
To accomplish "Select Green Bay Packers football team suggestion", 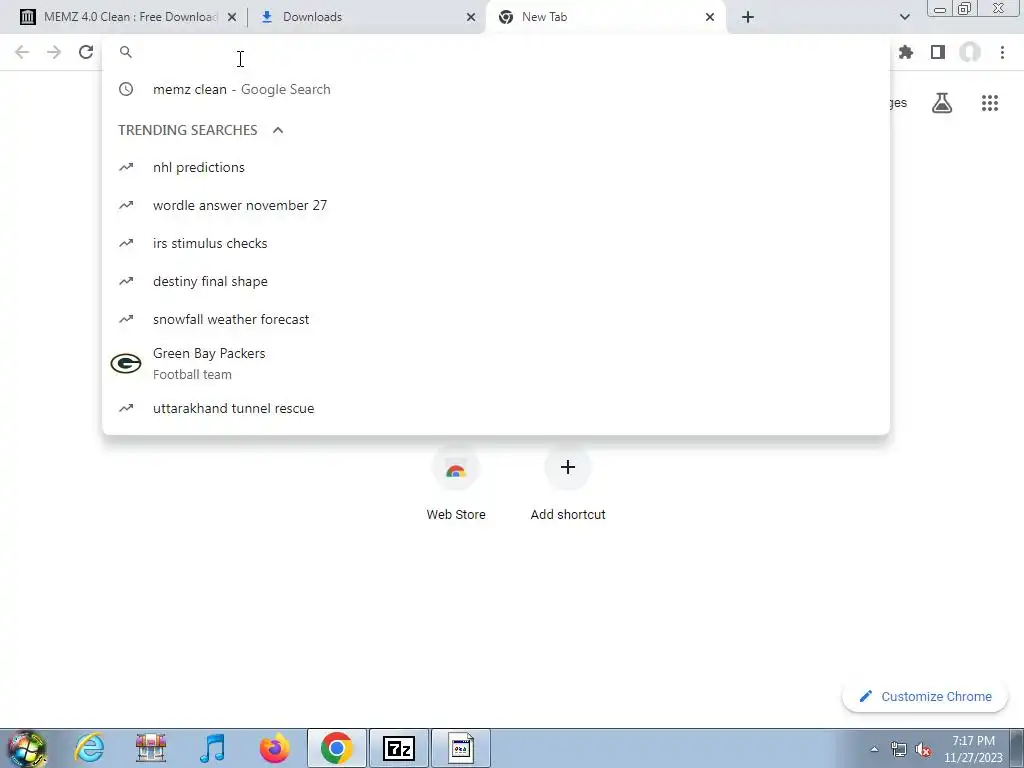I will (496, 363).
